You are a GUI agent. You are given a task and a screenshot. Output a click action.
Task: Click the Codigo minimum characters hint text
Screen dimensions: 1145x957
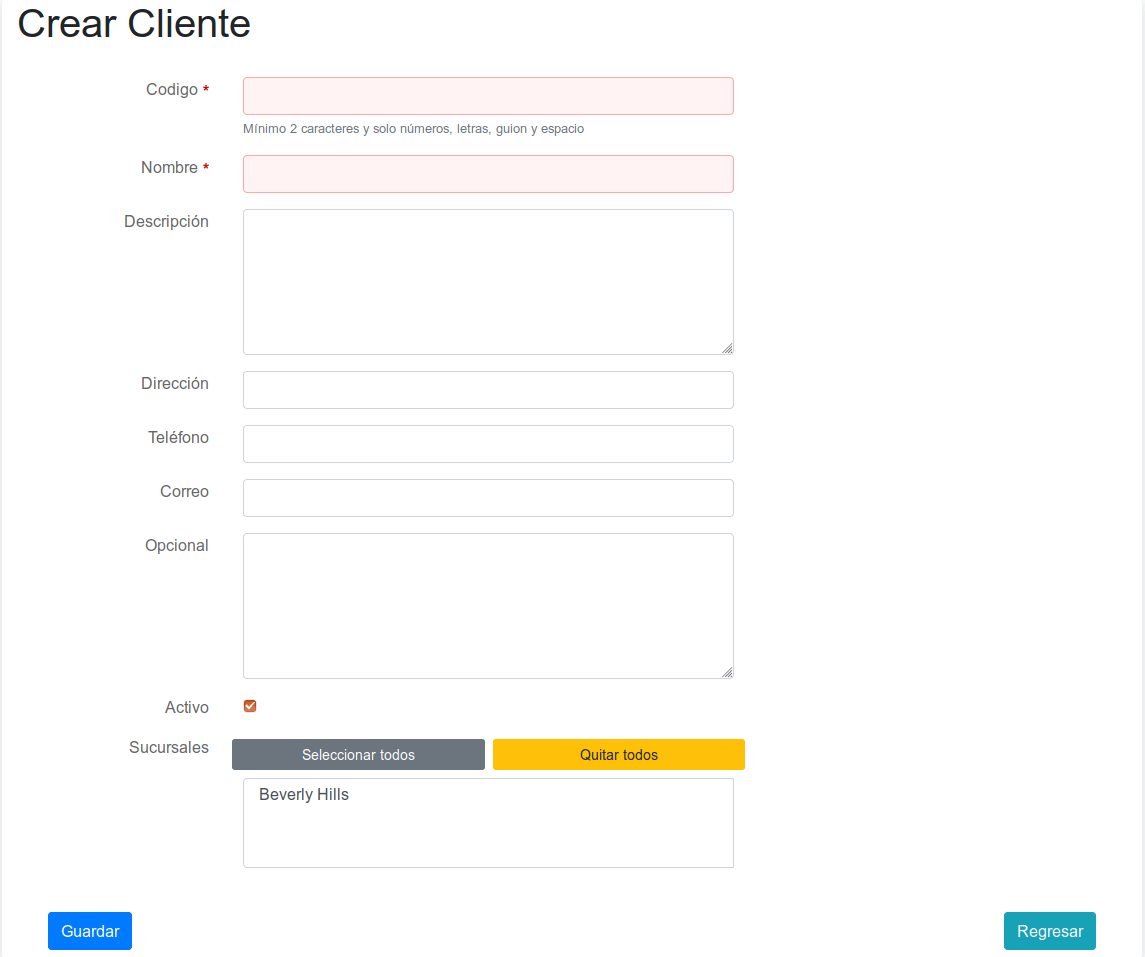click(x=413, y=129)
